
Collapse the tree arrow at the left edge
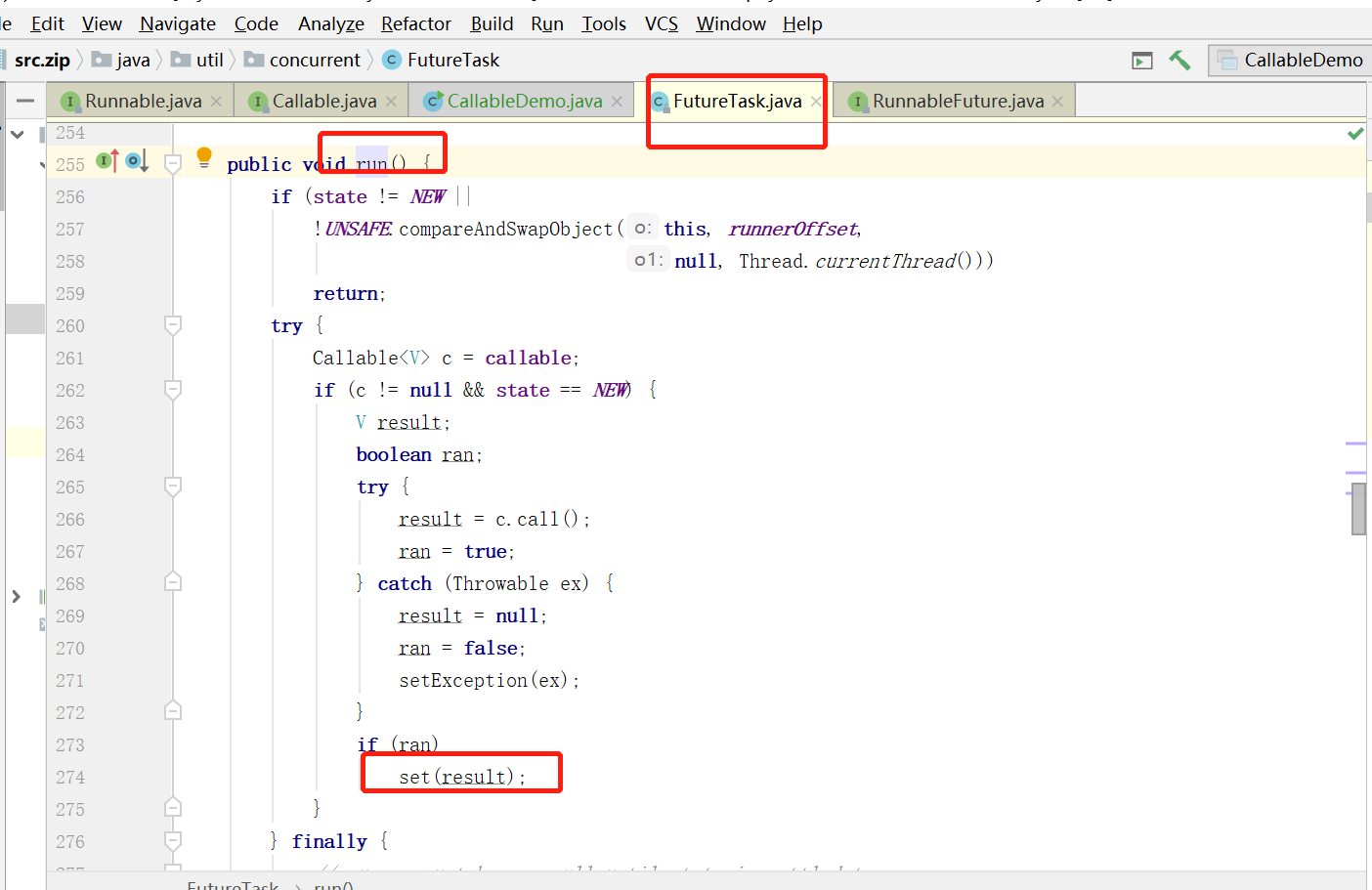tap(17, 134)
